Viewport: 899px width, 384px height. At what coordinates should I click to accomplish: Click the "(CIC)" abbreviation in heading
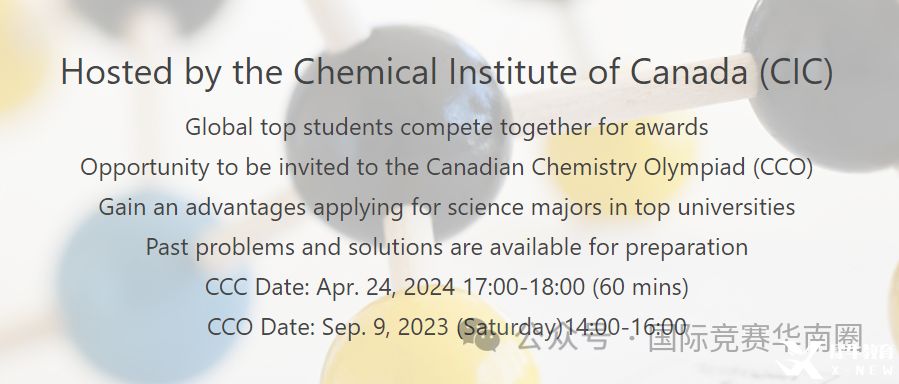click(796, 73)
